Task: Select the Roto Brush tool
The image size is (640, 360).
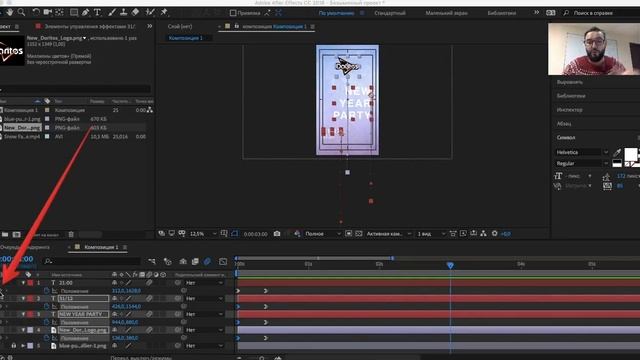Action: 150,13
